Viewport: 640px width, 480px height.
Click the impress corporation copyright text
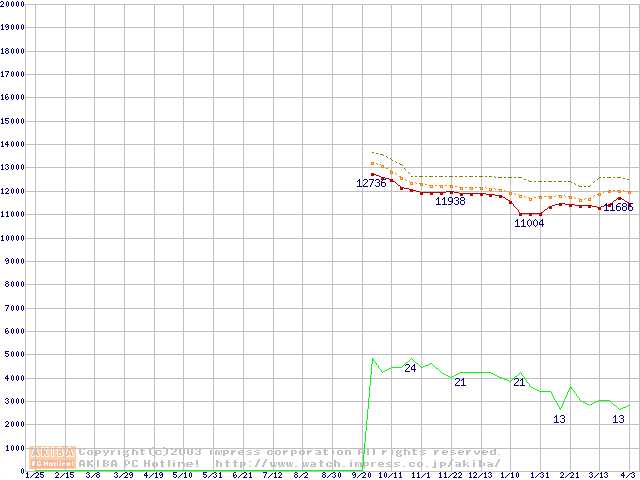(x=290, y=452)
